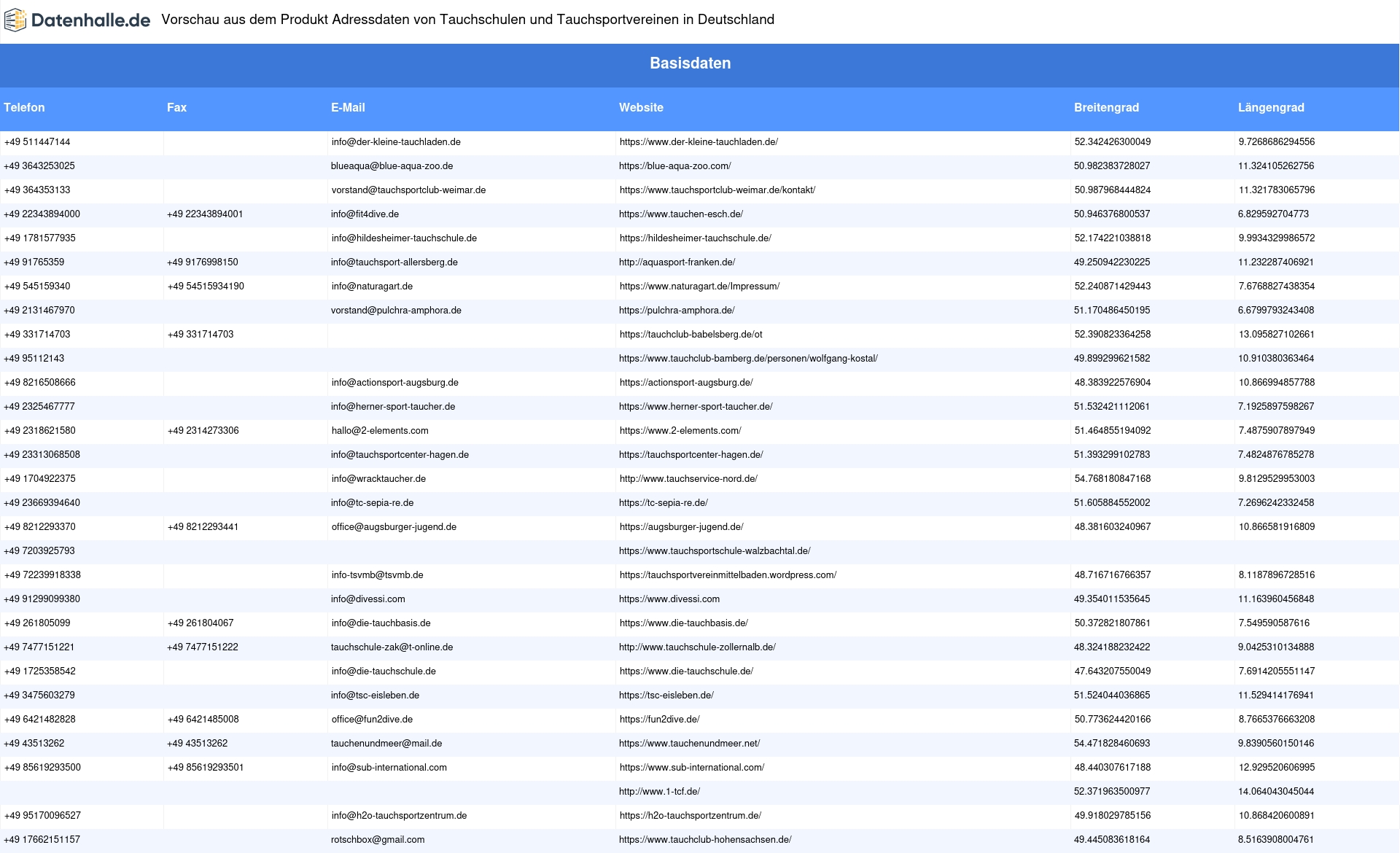Open https://pulchra-amphora.de/ link

[677, 311]
